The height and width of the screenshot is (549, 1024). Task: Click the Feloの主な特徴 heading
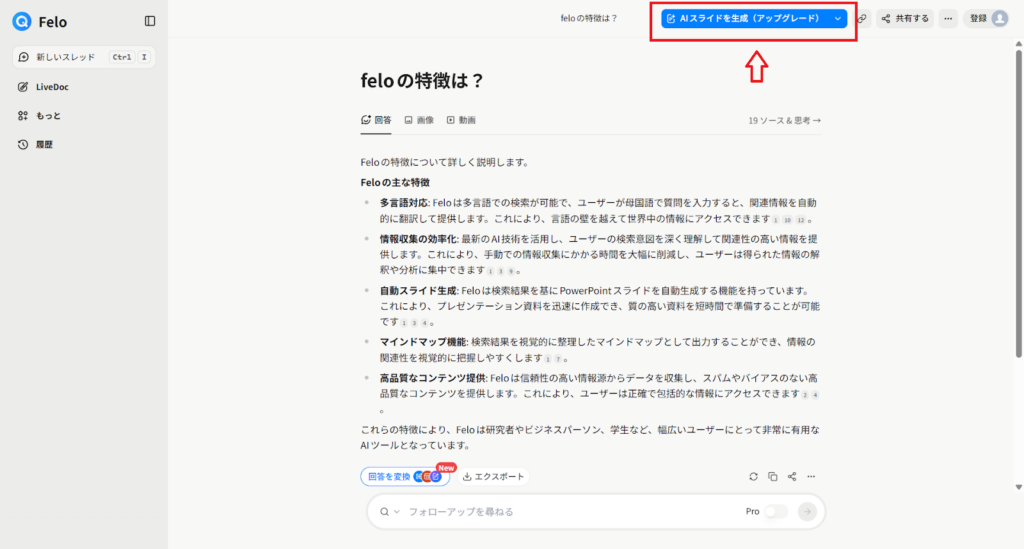point(395,182)
